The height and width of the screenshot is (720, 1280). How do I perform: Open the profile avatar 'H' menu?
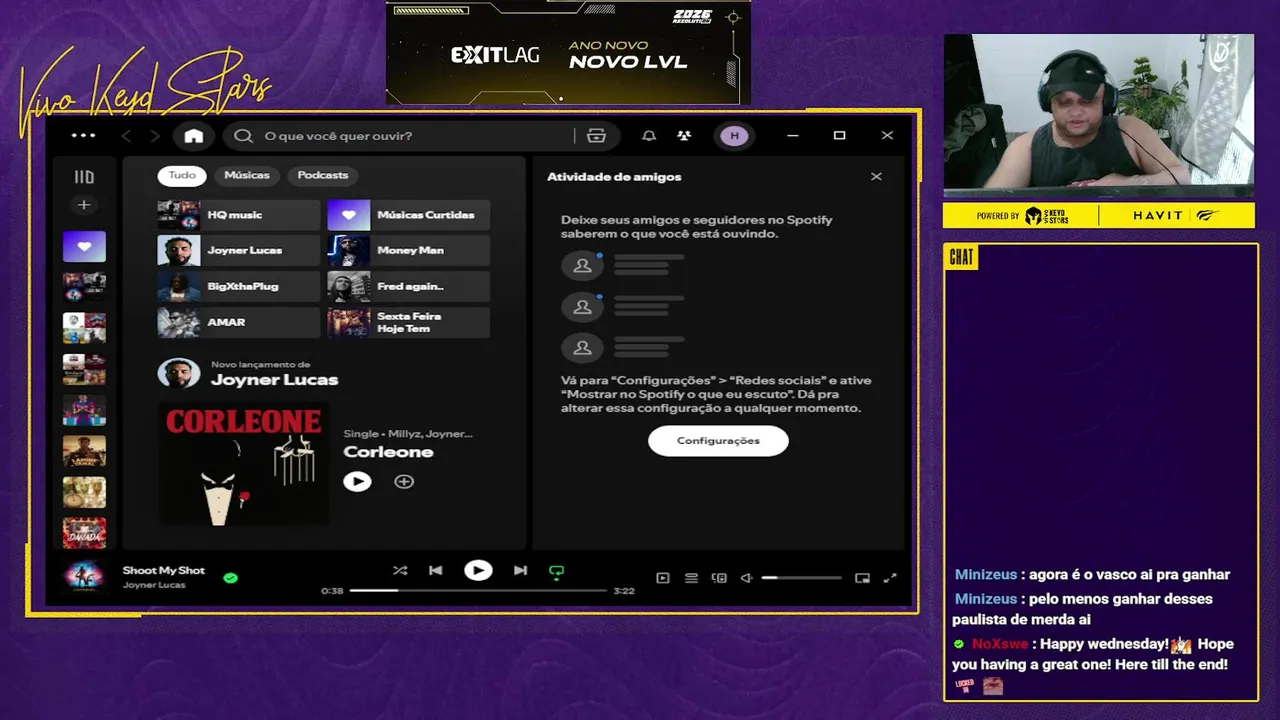pyautogui.click(x=734, y=136)
